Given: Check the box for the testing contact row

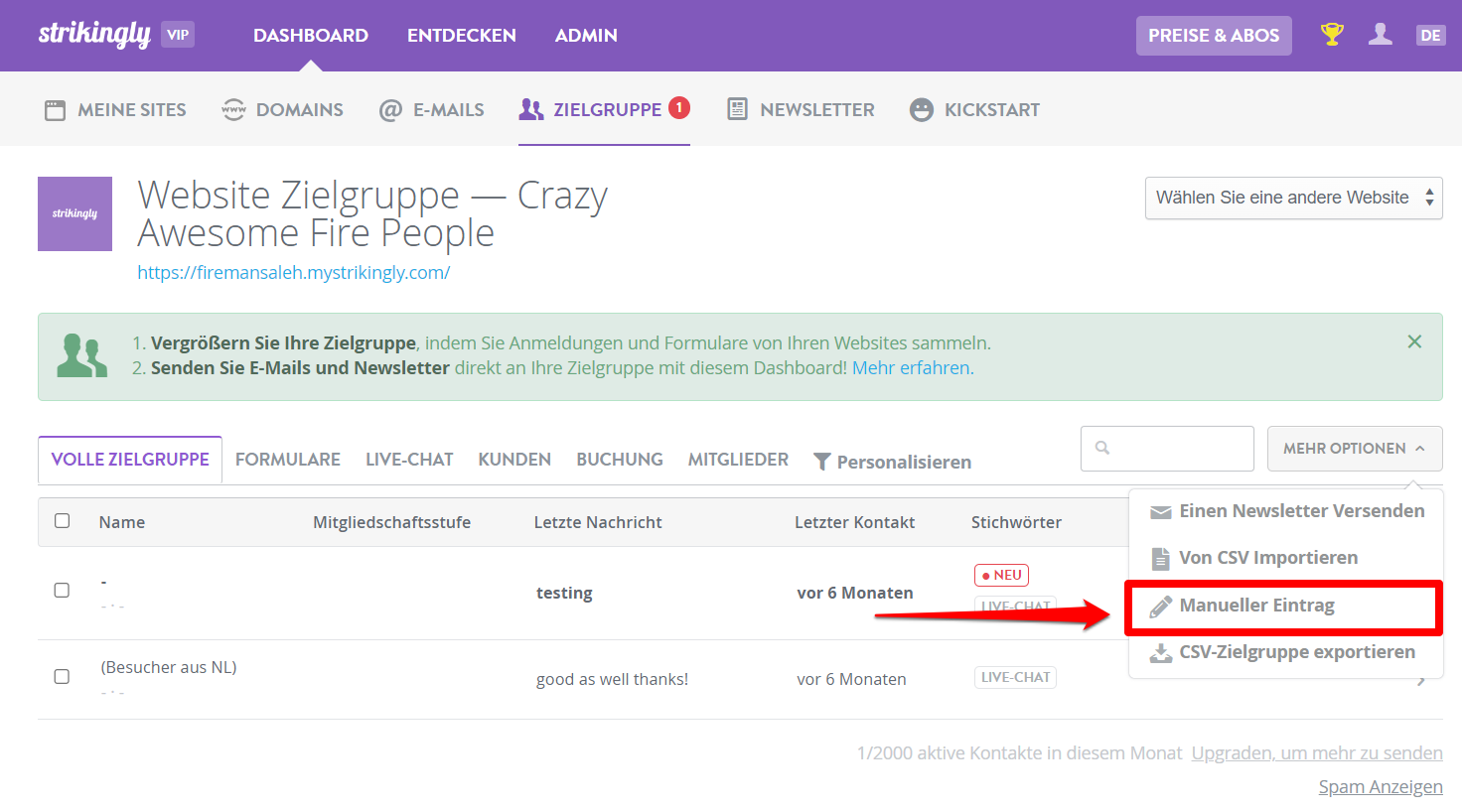Looking at the screenshot, I should 62,591.
